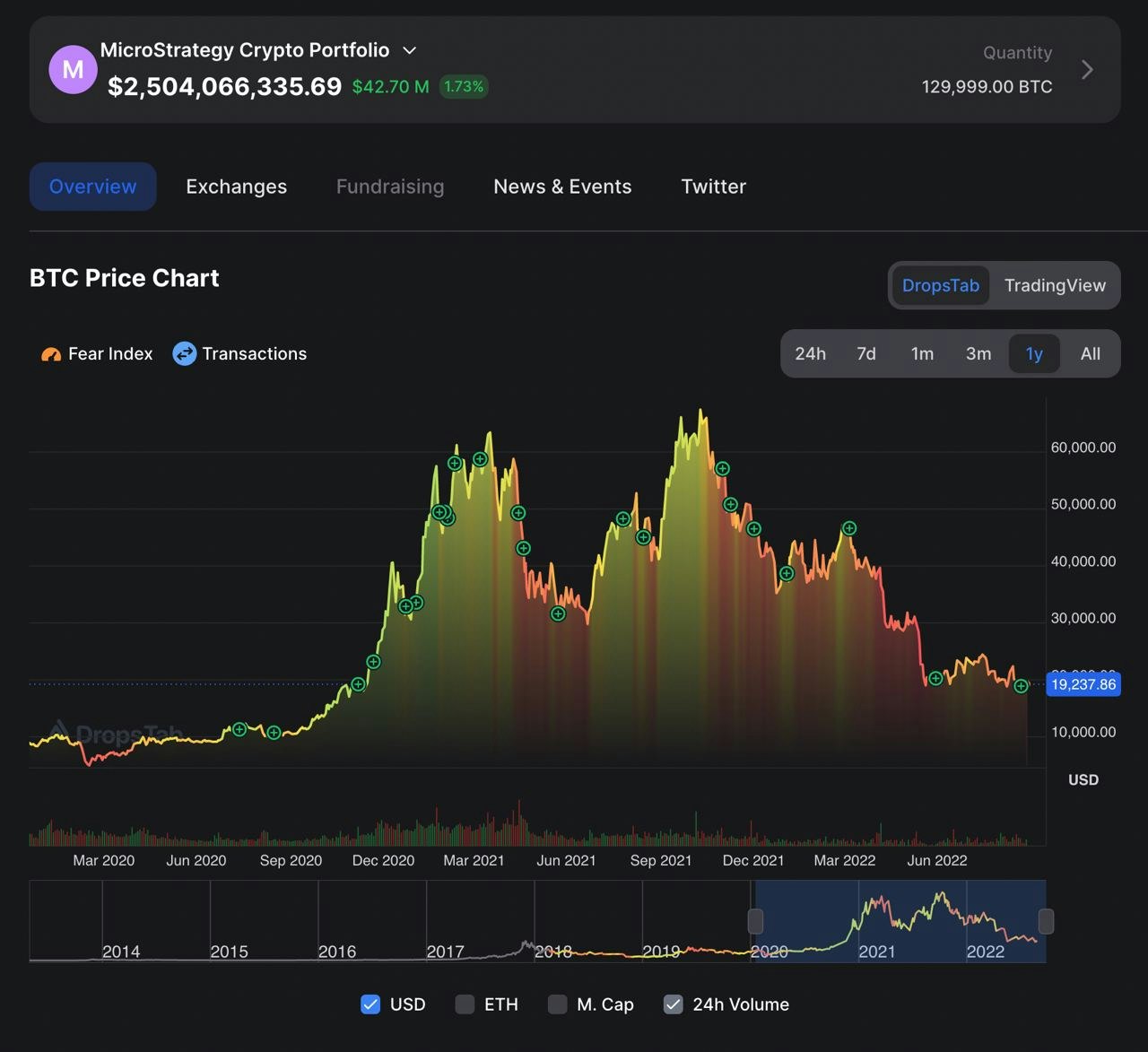This screenshot has width=1148, height=1052.
Task: Click the purchase marker at the Jun 2021 low
Action: (x=558, y=614)
